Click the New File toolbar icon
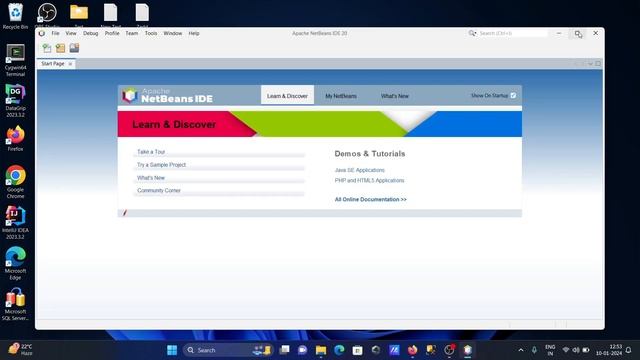The image size is (640, 360). point(47,48)
